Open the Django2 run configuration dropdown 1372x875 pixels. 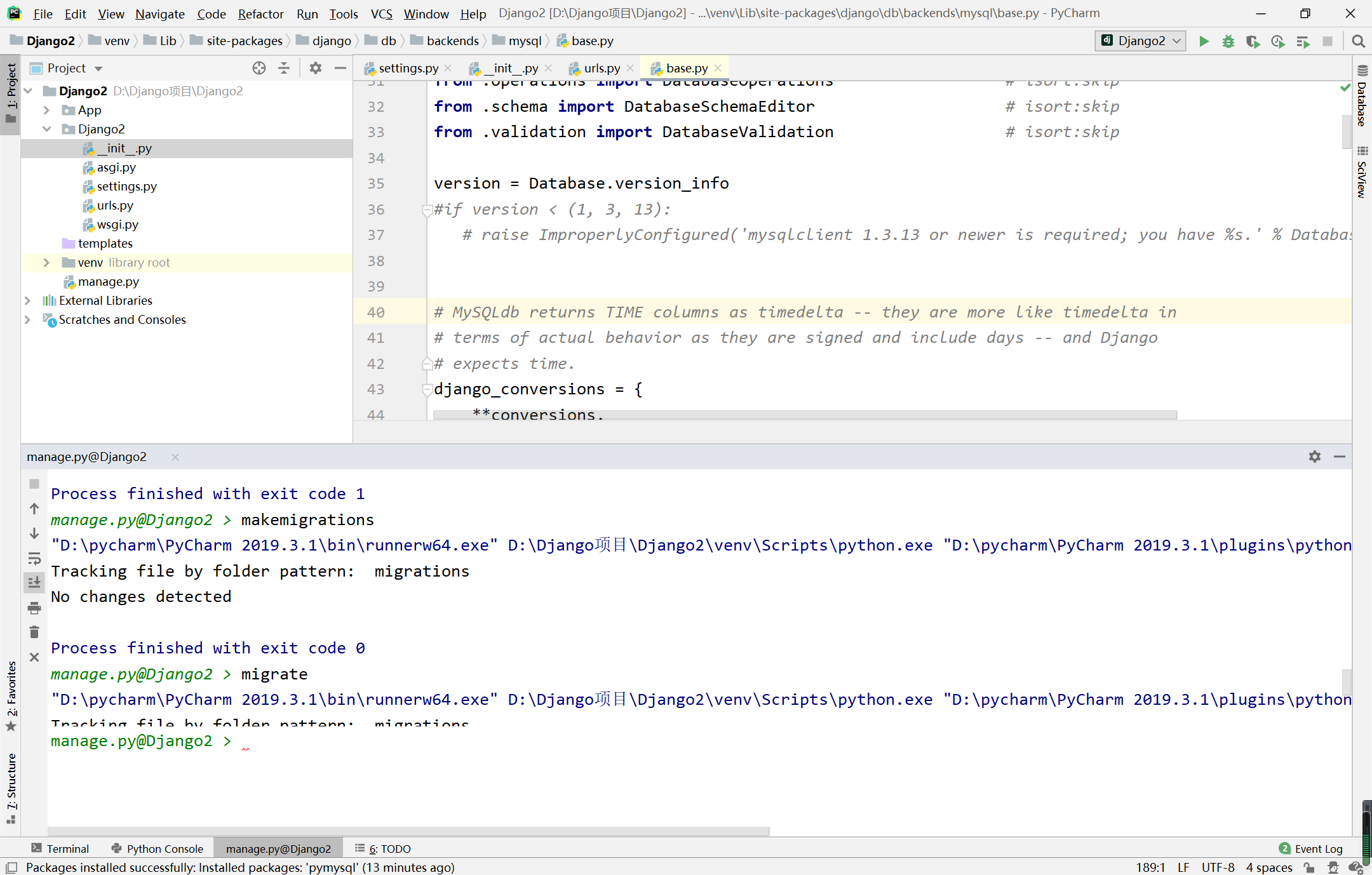click(1141, 41)
